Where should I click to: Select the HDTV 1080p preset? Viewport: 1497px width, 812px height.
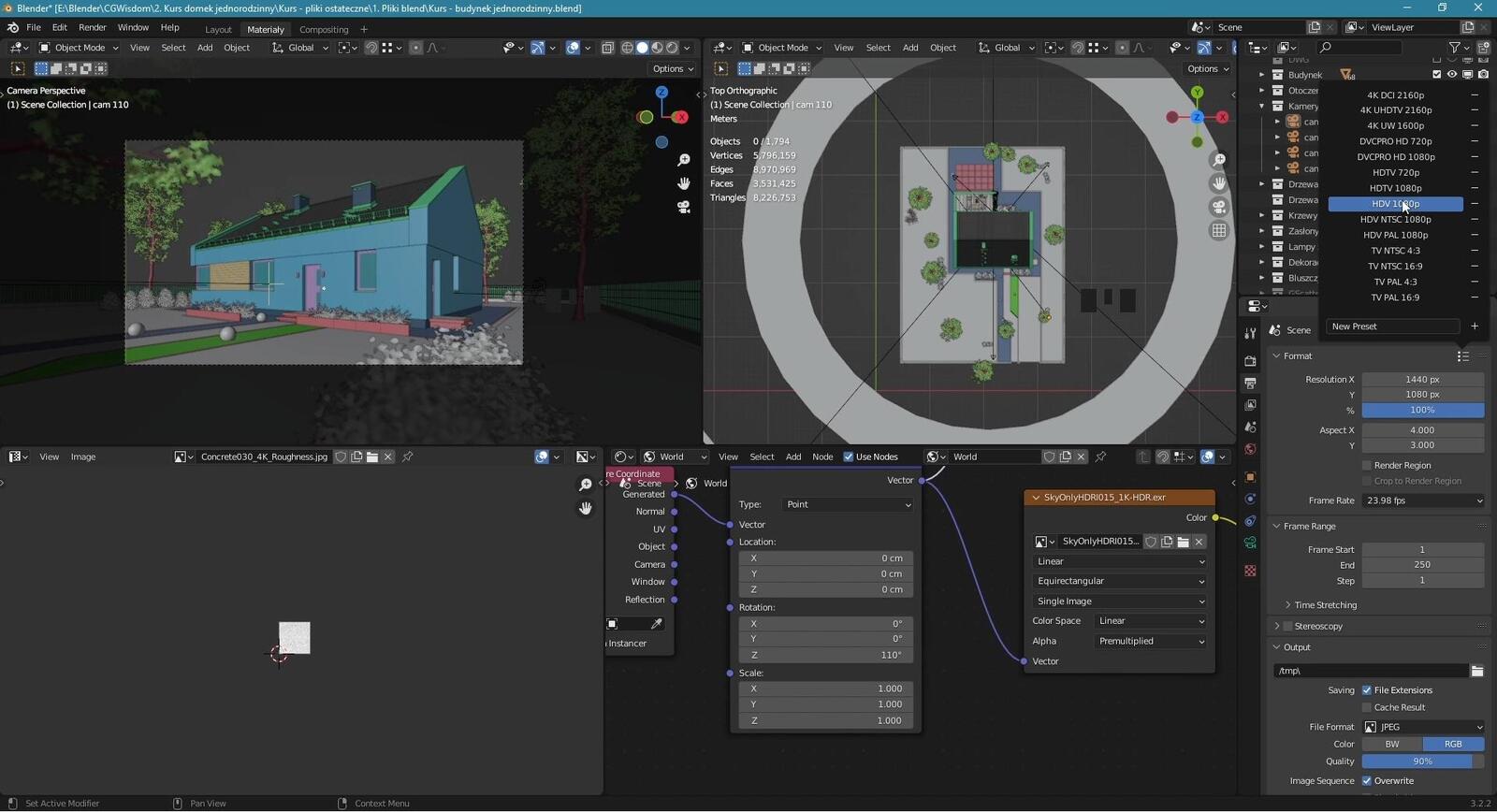1395,188
